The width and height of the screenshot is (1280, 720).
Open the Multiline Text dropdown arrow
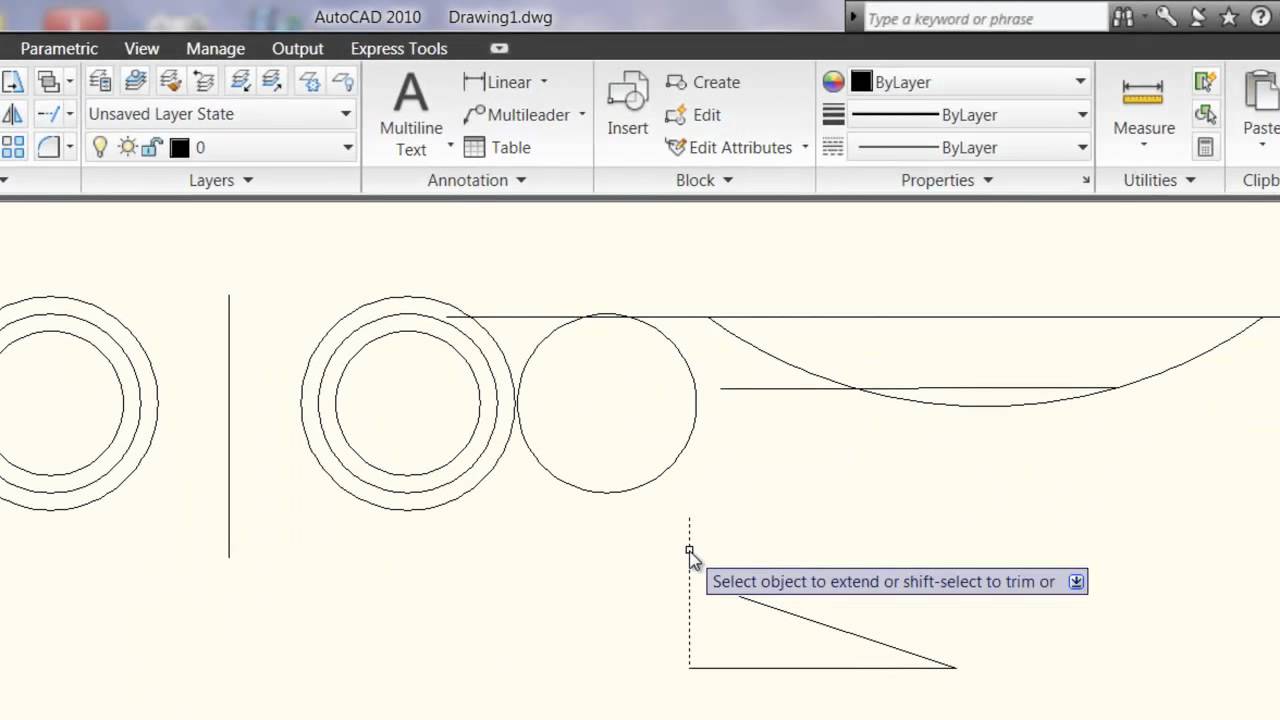(450, 146)
